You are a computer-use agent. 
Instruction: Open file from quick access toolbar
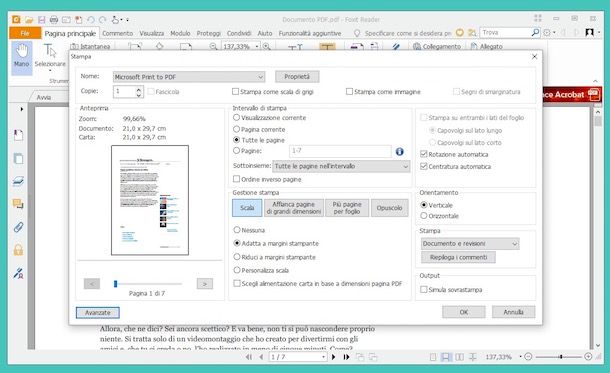click(x=29, y=19)
